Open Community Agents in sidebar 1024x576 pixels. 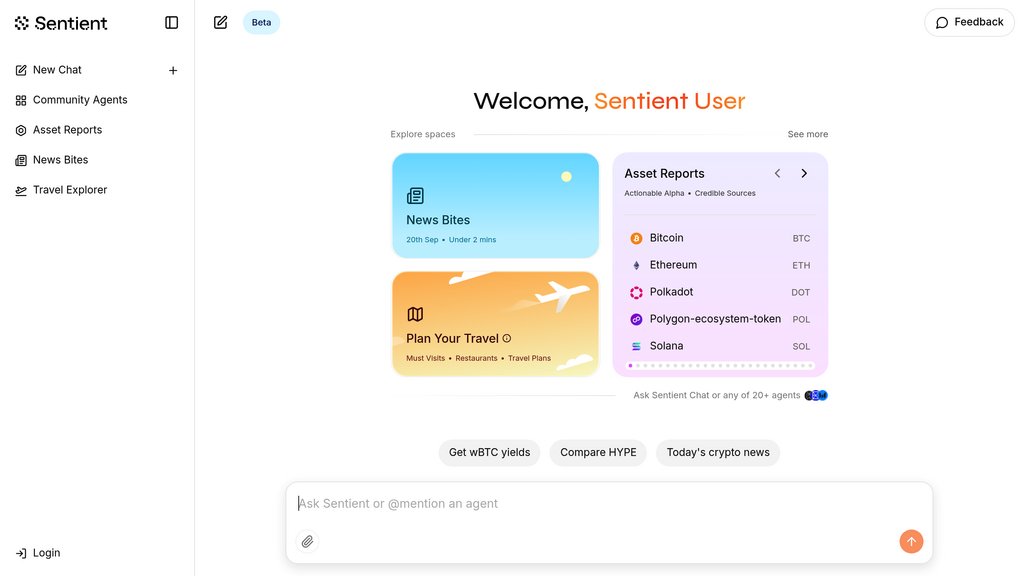(80, 100)
